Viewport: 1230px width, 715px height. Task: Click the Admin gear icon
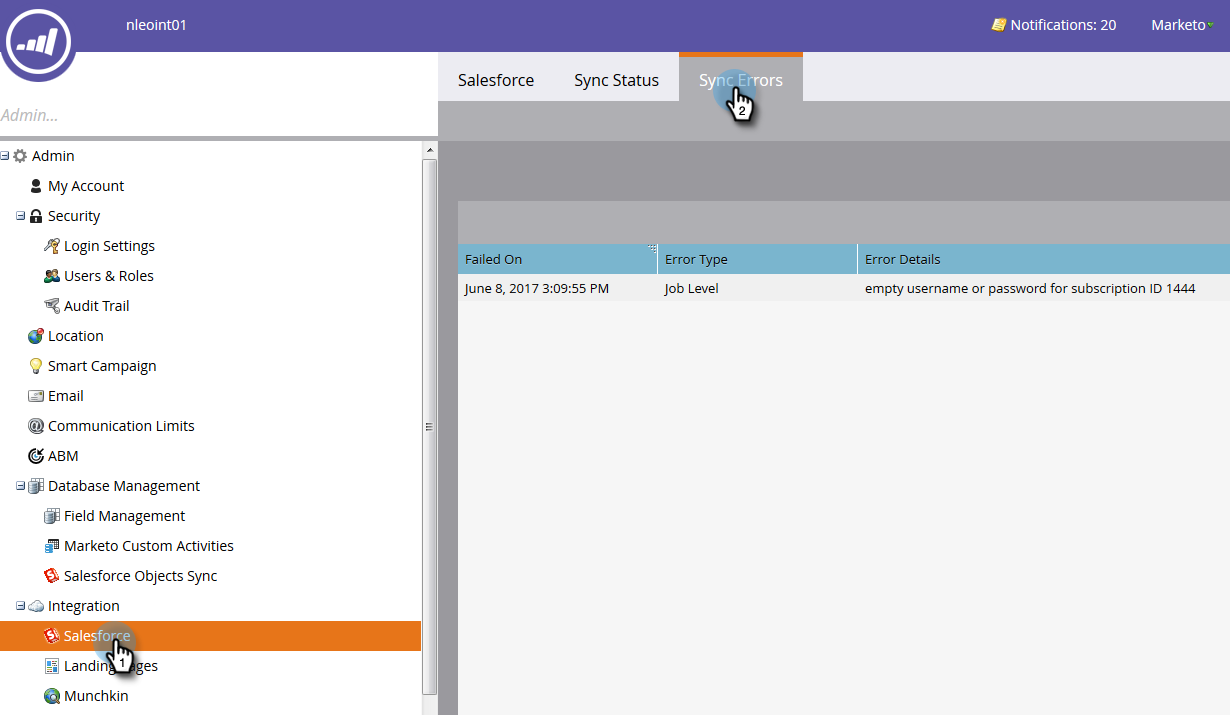click(x=20, y=156)
